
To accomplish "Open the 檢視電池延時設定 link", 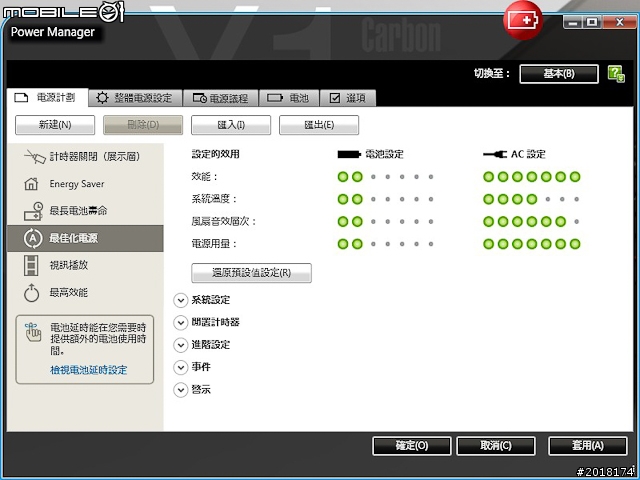I will pos(89,370).
